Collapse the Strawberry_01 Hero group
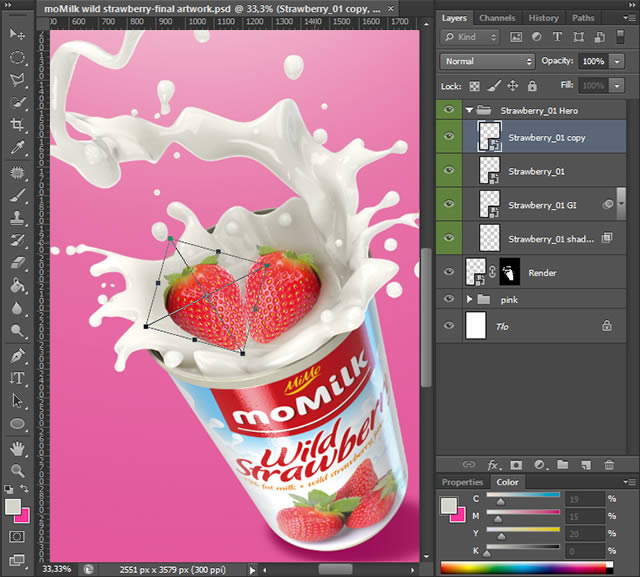The height and width of the screenshot is (577, 640). (469, 110)
